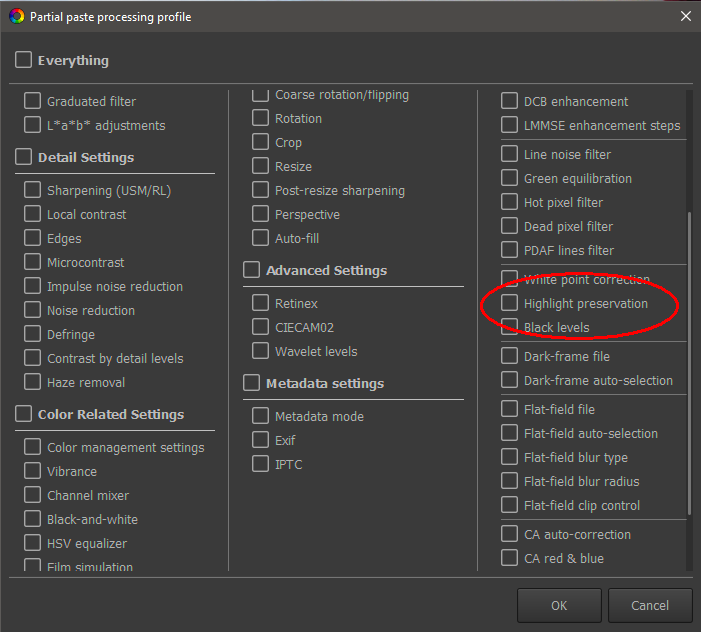Image resolution: width=701 pixels, height=632 pixels.
Task: Check PDAF lines filter
Action: 509,250
